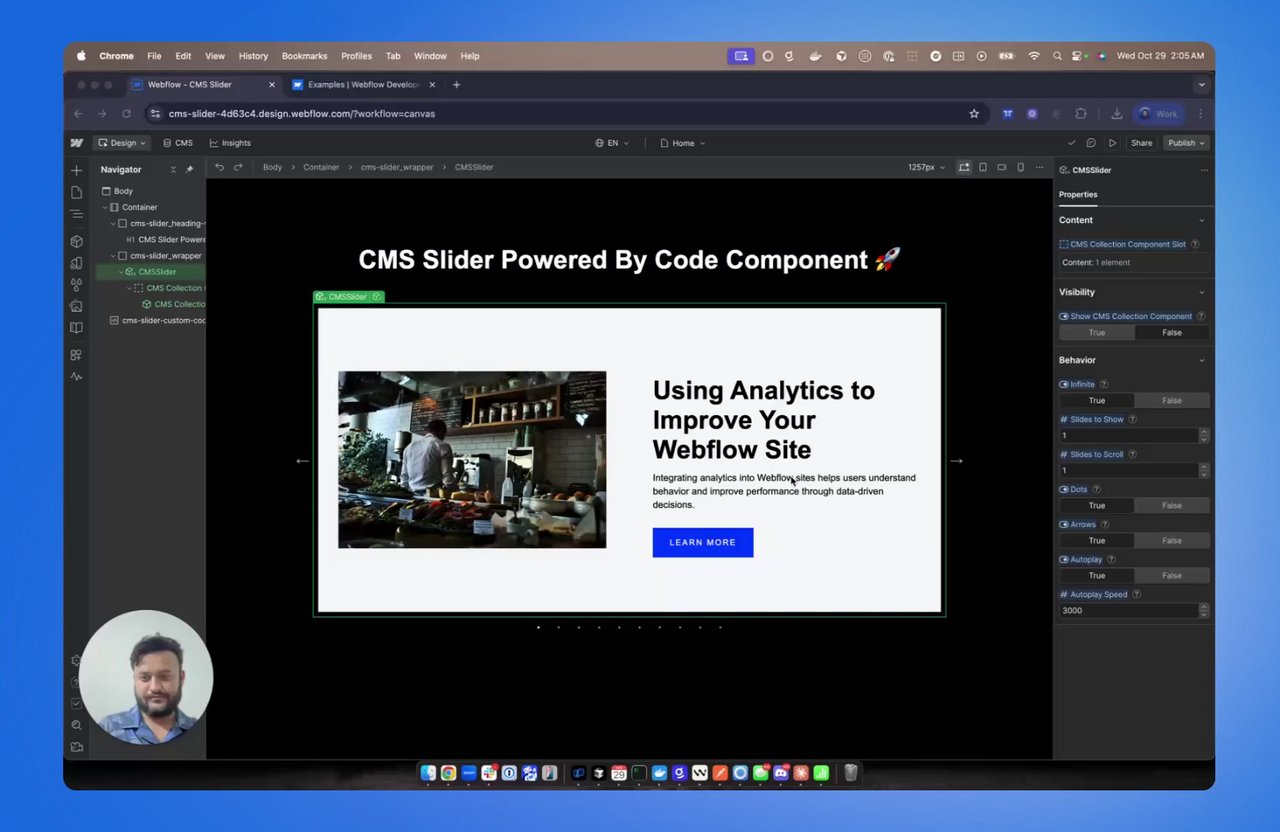1280x832 pixels.
Task: Bookmark the page with Chrome's star icon
Action: [974, 114]
